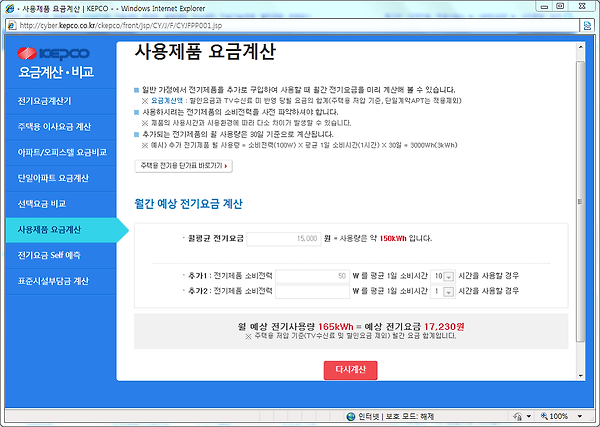600x427 pixels.
Task: Go to 단일아파트 요금계산
Action: point(53,178)
